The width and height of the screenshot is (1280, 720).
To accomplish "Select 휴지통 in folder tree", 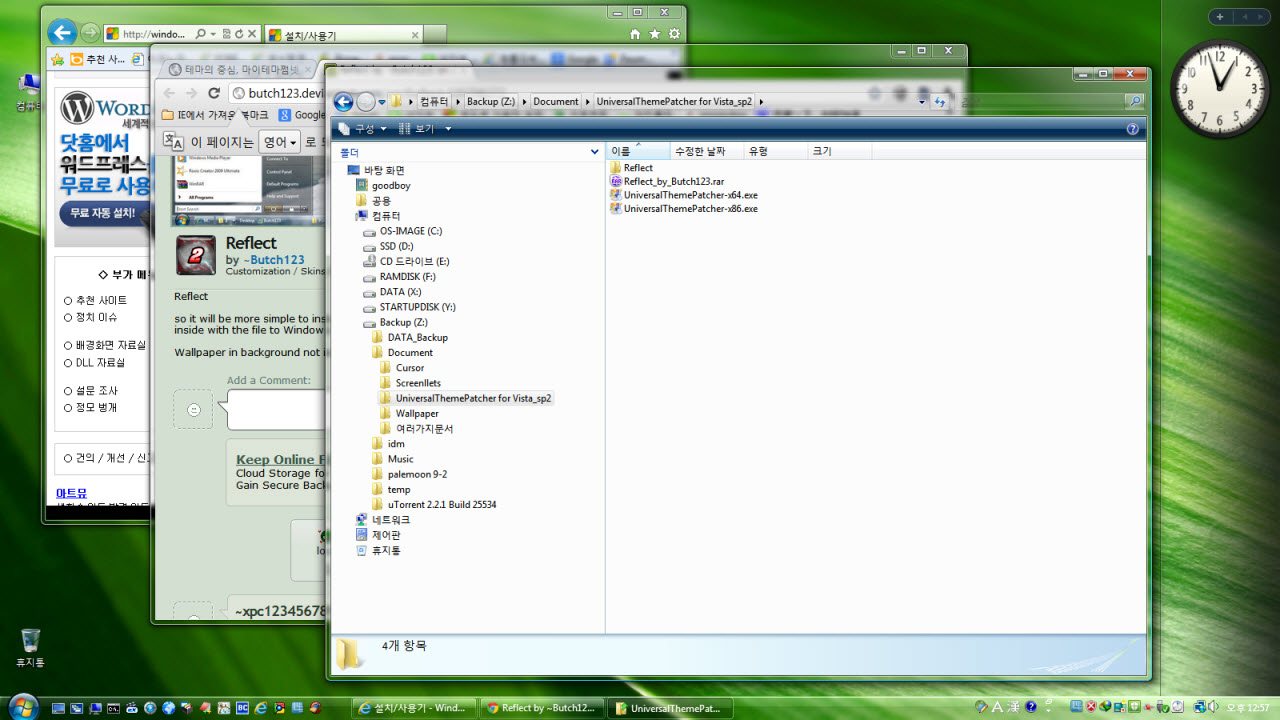I will 378,550.
